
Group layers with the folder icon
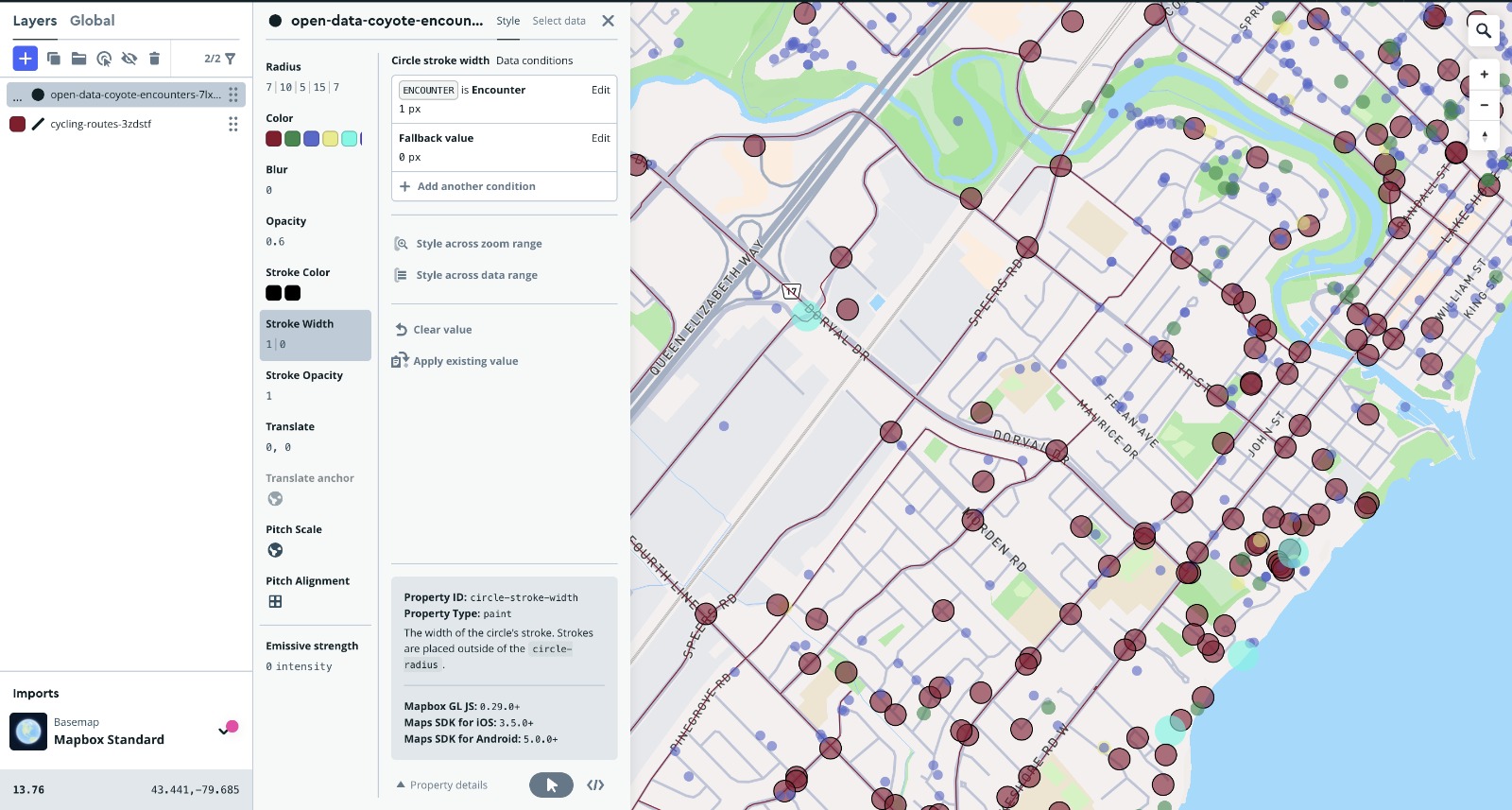click(x=79, y=59)
